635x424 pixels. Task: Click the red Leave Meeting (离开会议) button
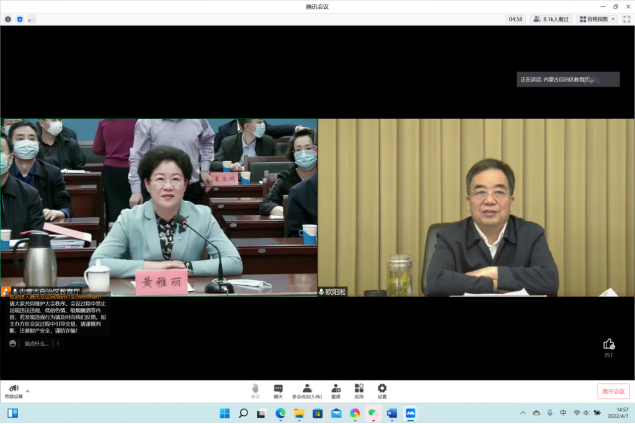tap(612, 391)
